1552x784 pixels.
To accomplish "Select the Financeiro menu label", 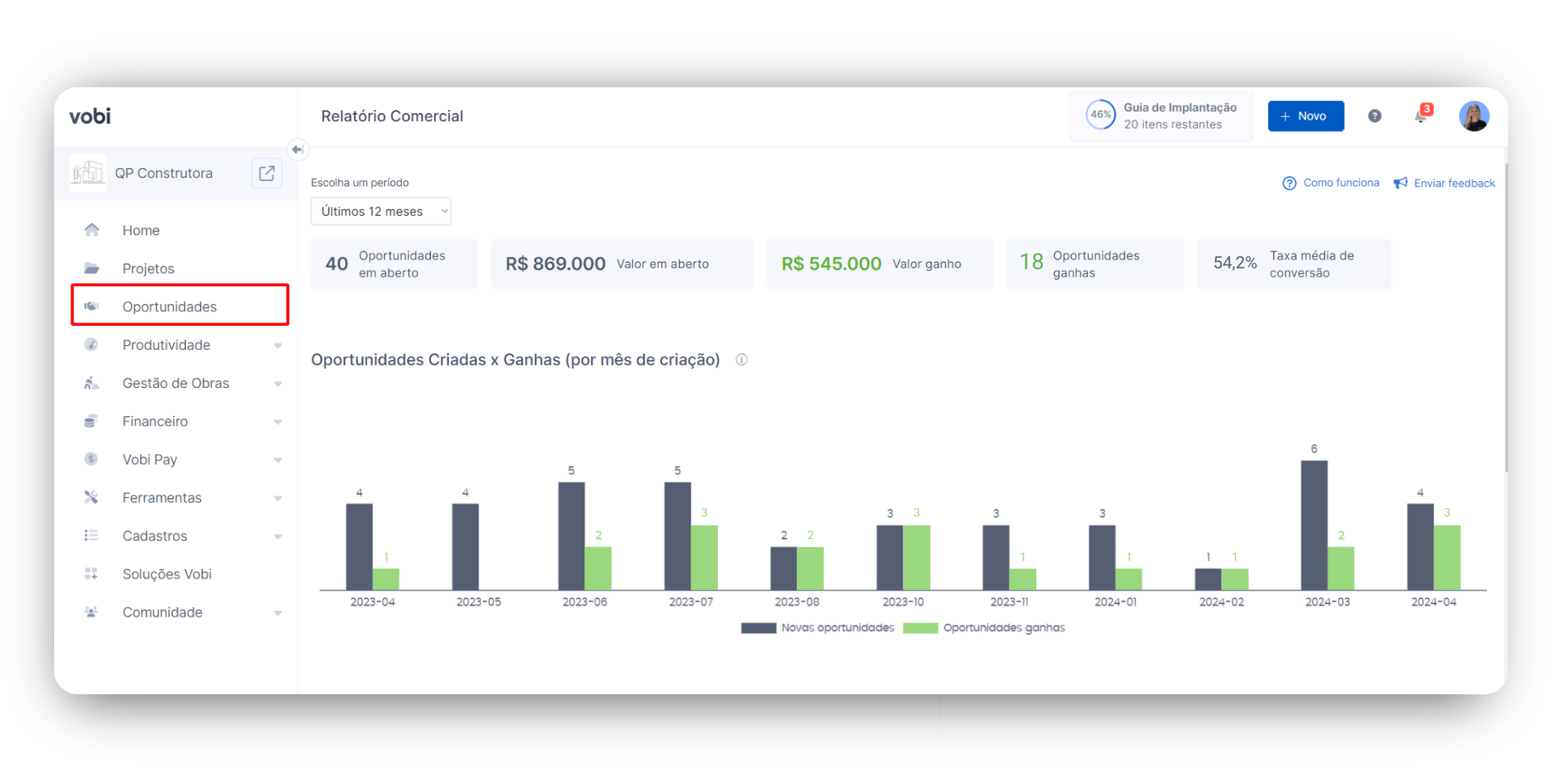I will [x=155, y=421].
